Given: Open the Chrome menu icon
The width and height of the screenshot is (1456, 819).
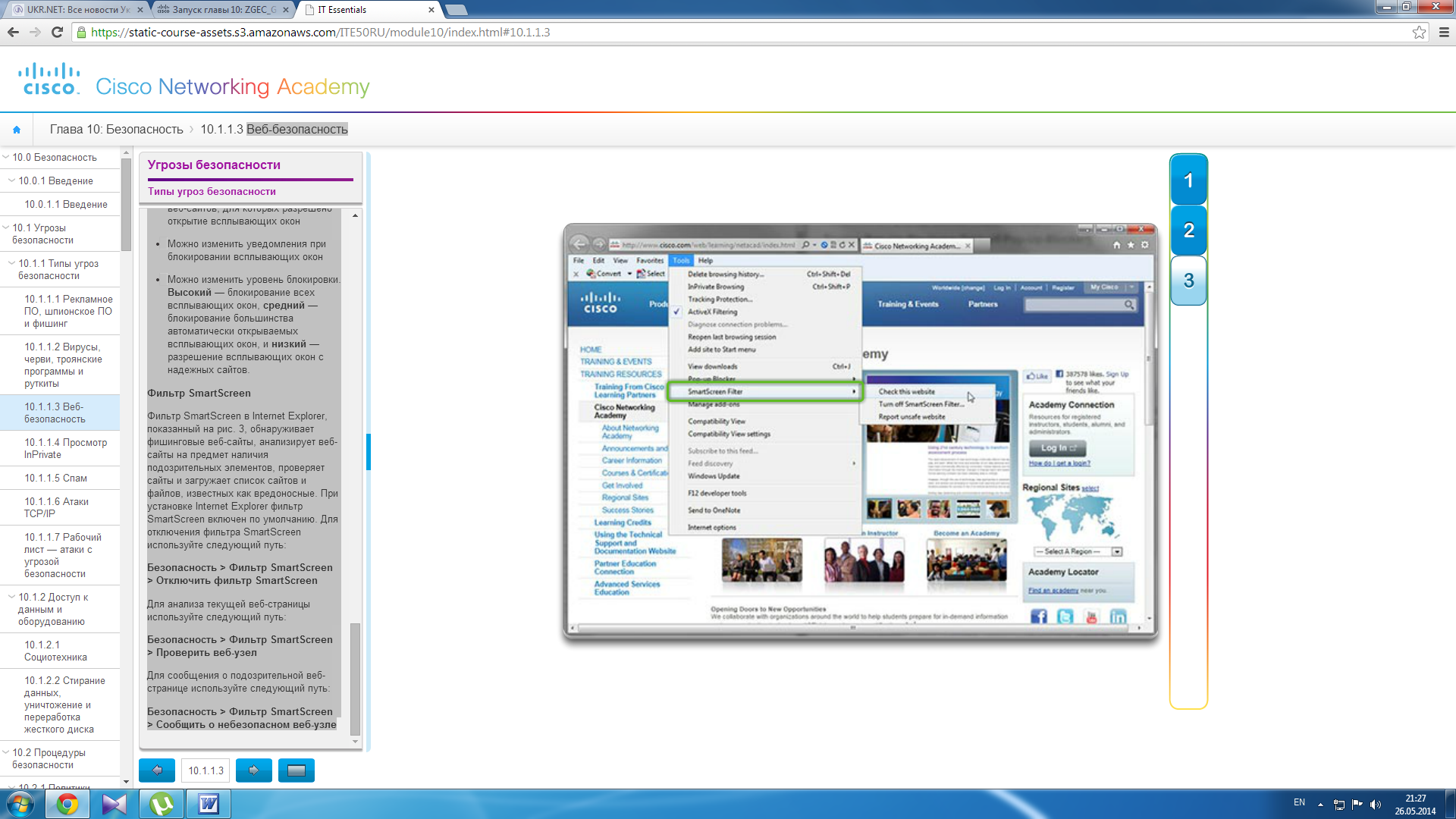Looking at the screenshot, I should (x=1443, y=32).
